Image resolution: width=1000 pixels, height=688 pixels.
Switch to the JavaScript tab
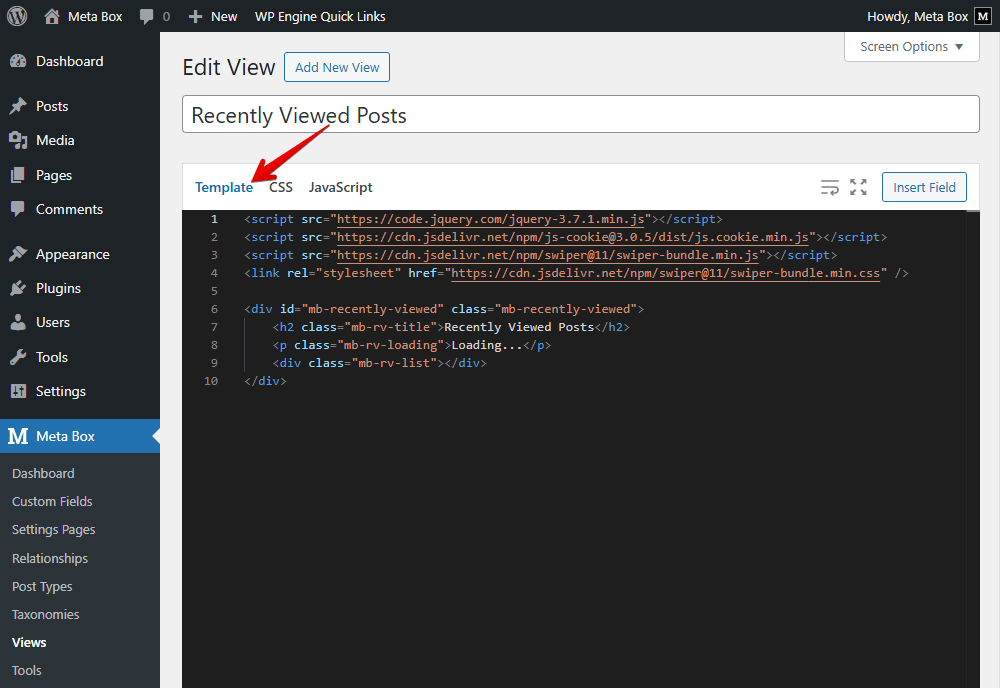(339, 187)
